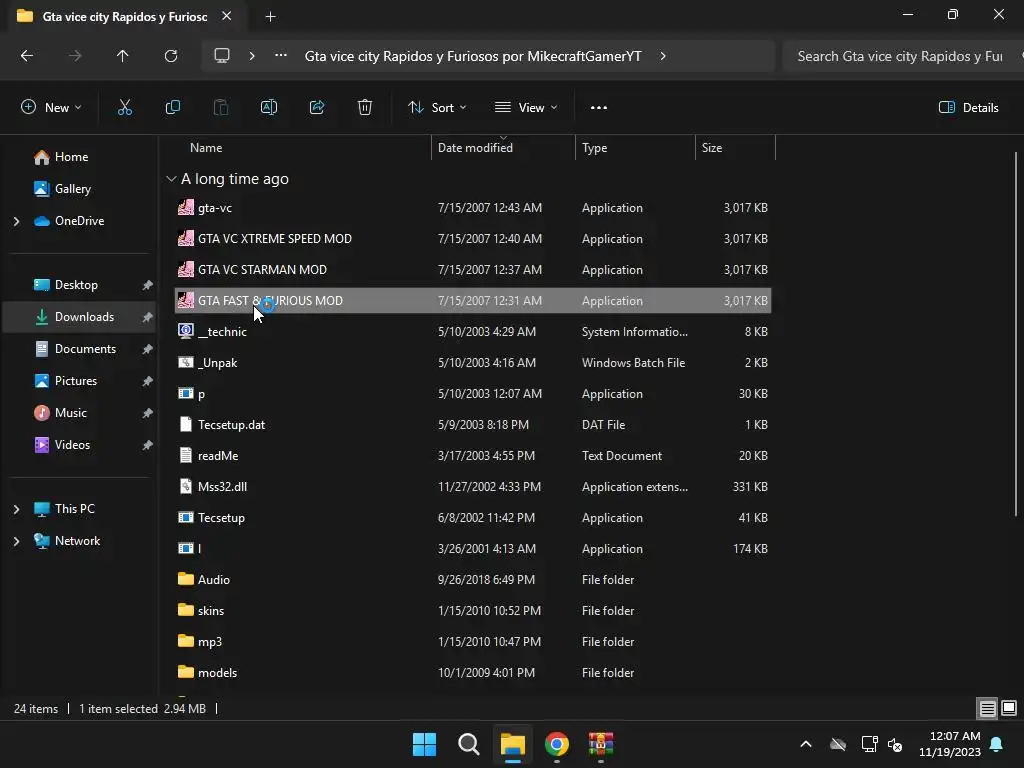Add a new tab with plus button
Image resolution: width=1024 pixels, height=768 pixels.
(270, 17)
